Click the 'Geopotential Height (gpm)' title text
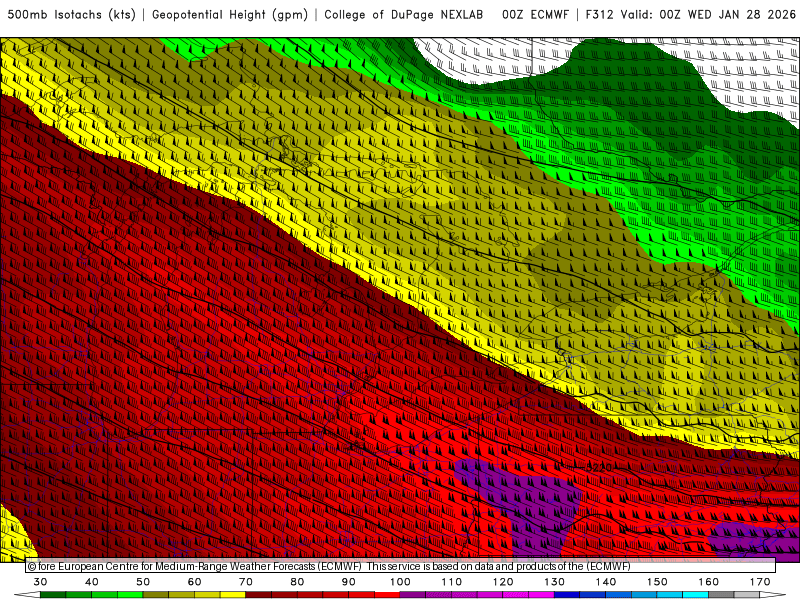Screen dimensions: 800x600 (230, 15)
